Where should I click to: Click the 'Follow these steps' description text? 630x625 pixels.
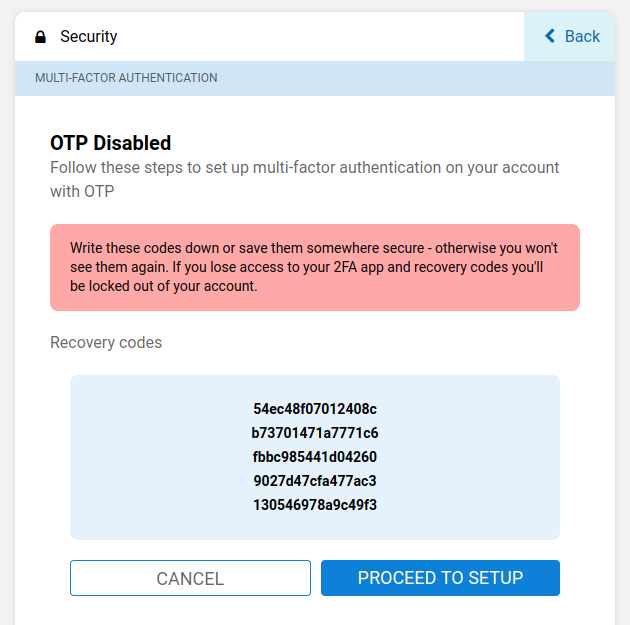point(304,167)
